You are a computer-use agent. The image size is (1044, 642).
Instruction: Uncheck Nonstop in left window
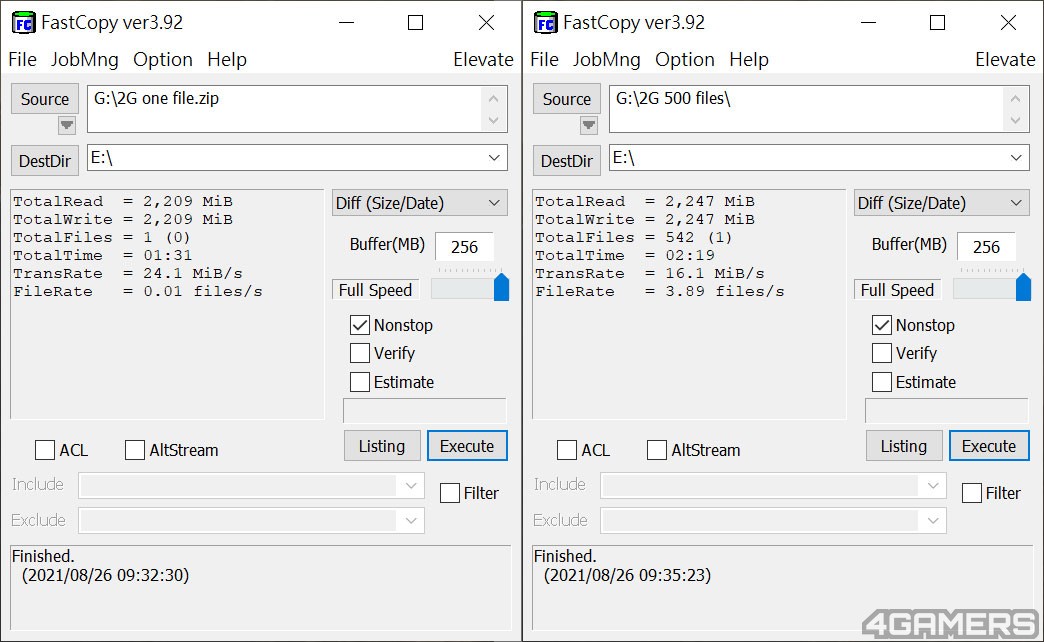click(360, 325)
